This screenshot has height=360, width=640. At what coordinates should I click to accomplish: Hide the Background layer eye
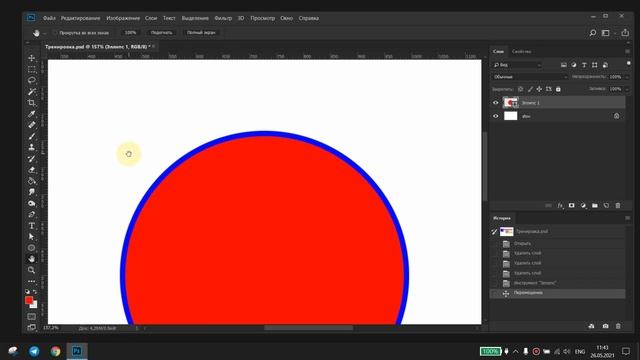496,116
